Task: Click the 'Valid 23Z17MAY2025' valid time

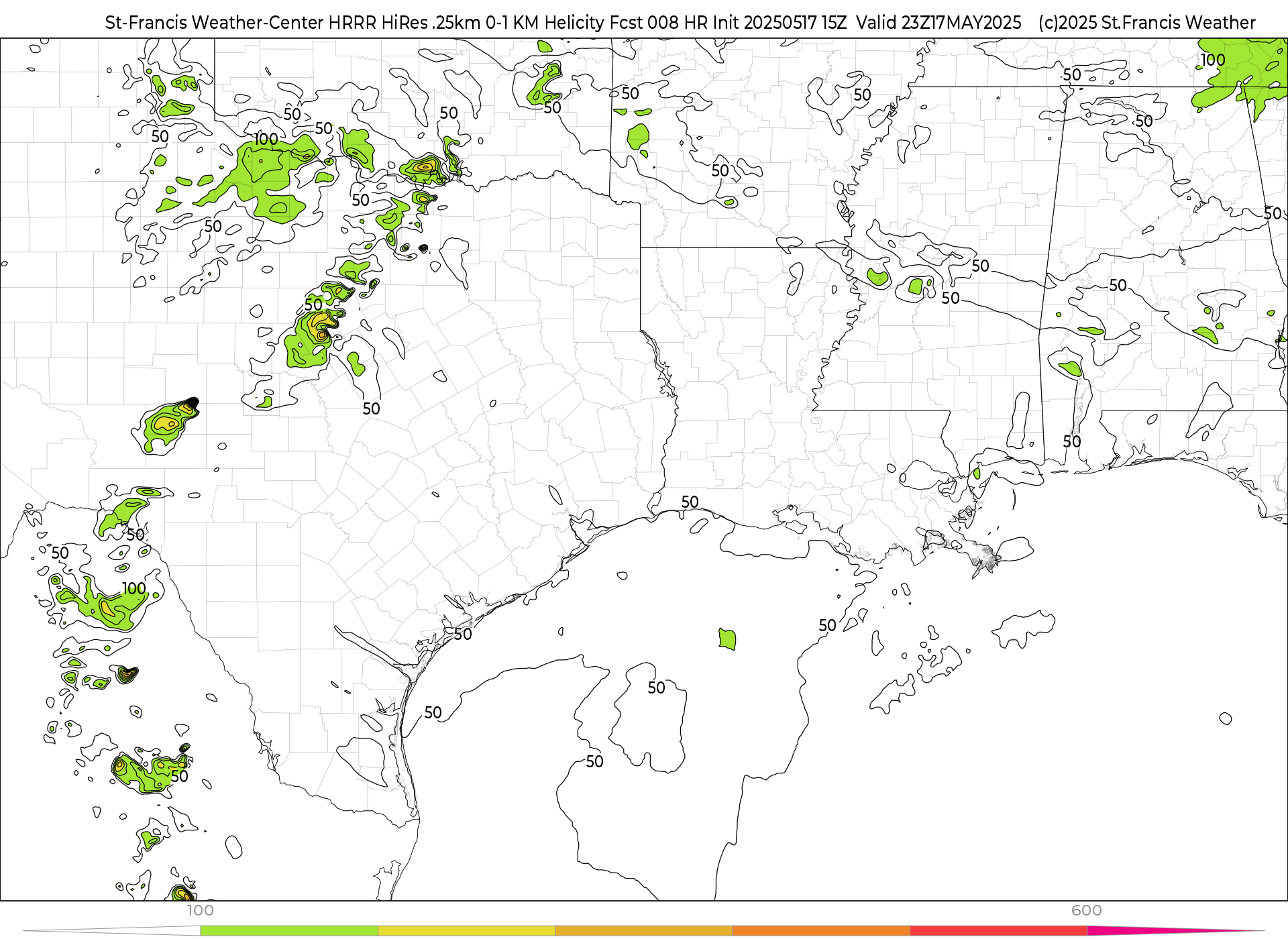Action: point(938,23)
